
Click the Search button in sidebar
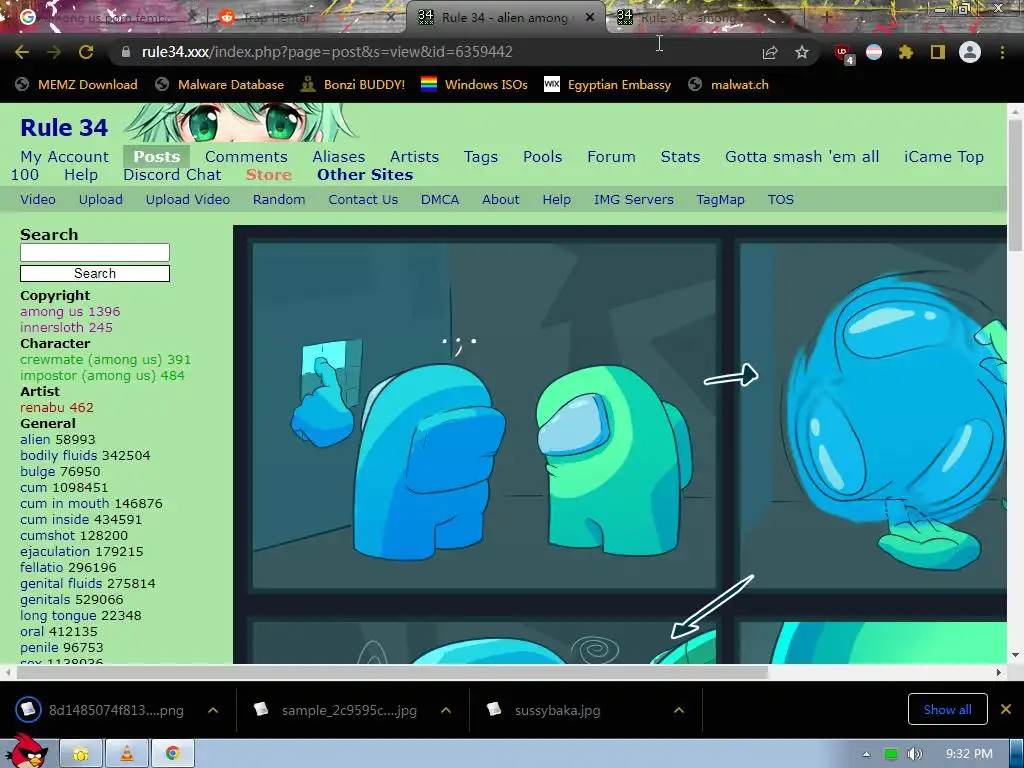[x=95, y=274]
